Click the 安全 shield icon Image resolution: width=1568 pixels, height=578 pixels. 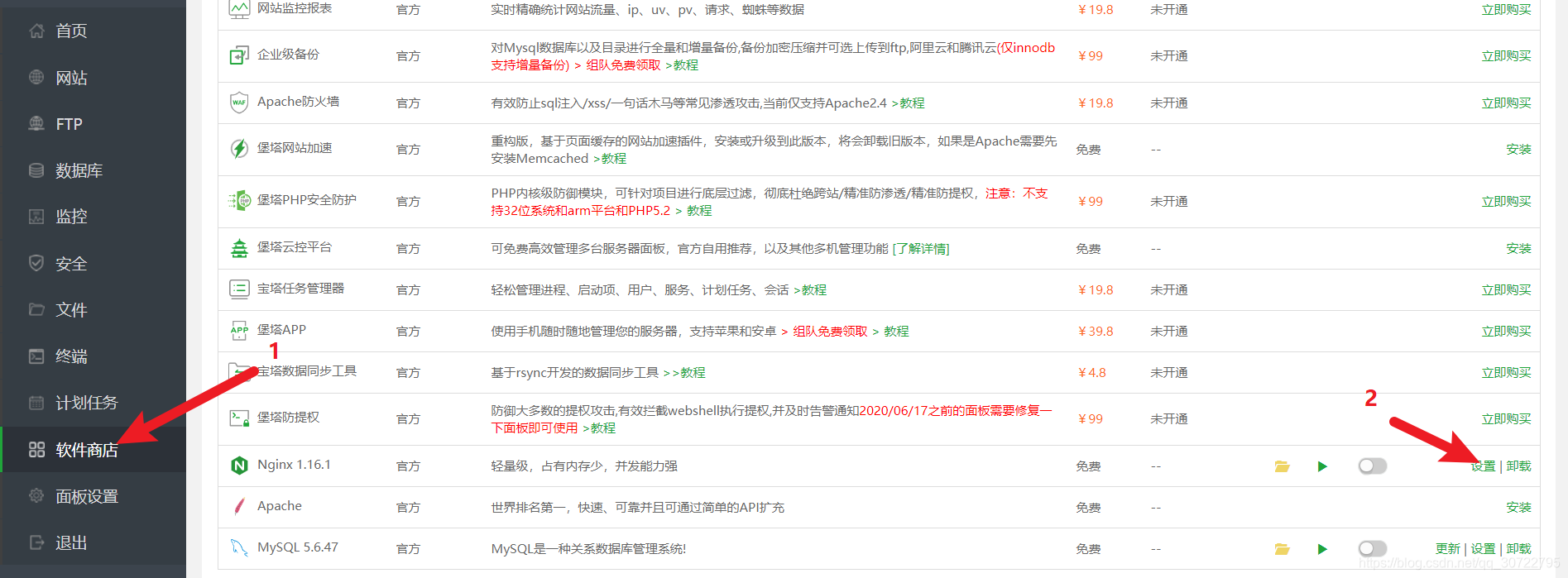(36, 263)
